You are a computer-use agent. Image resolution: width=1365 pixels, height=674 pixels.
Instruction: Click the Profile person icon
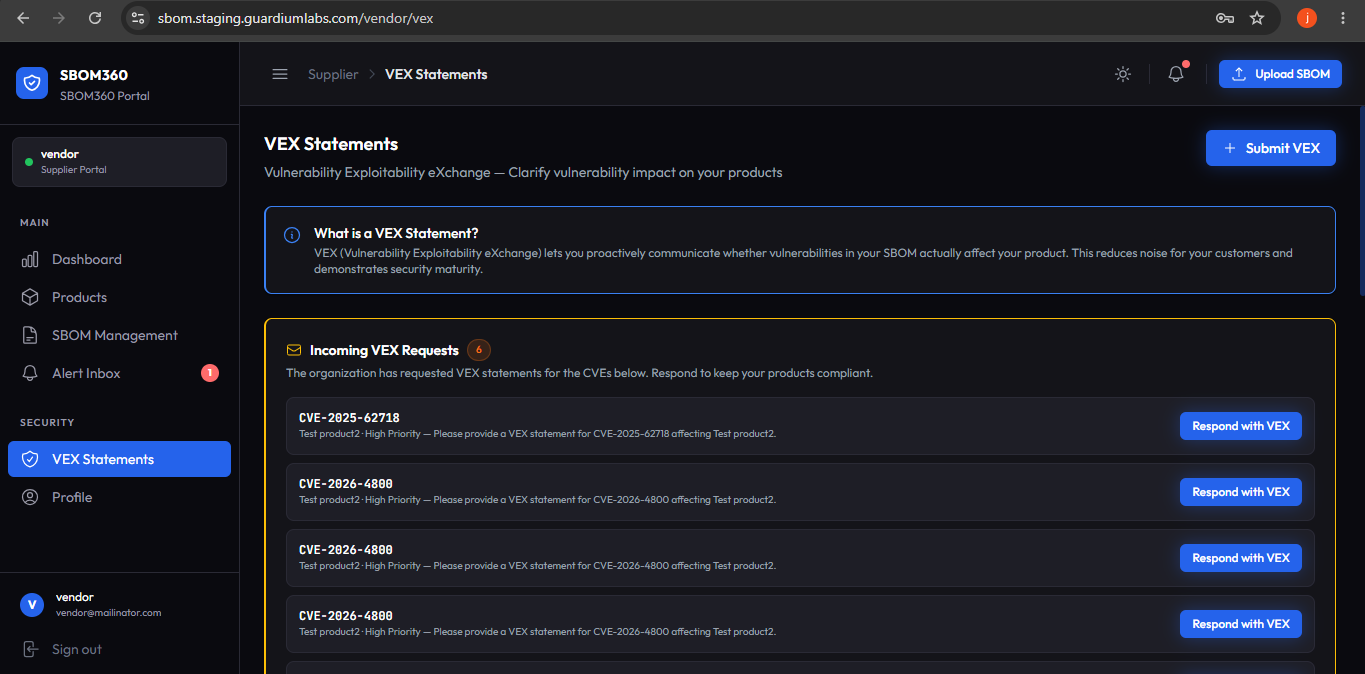pos(31,497)
